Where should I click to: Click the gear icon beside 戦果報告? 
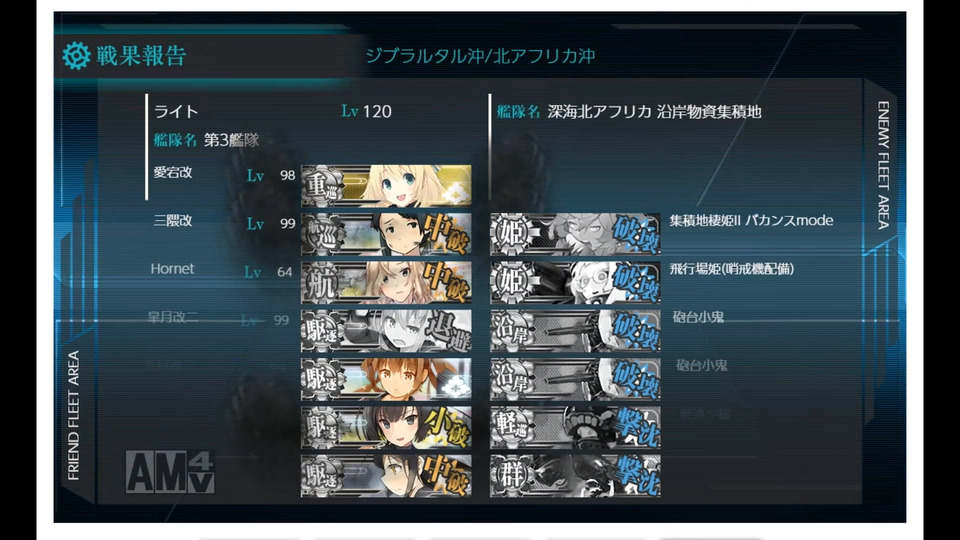[77, 56]
